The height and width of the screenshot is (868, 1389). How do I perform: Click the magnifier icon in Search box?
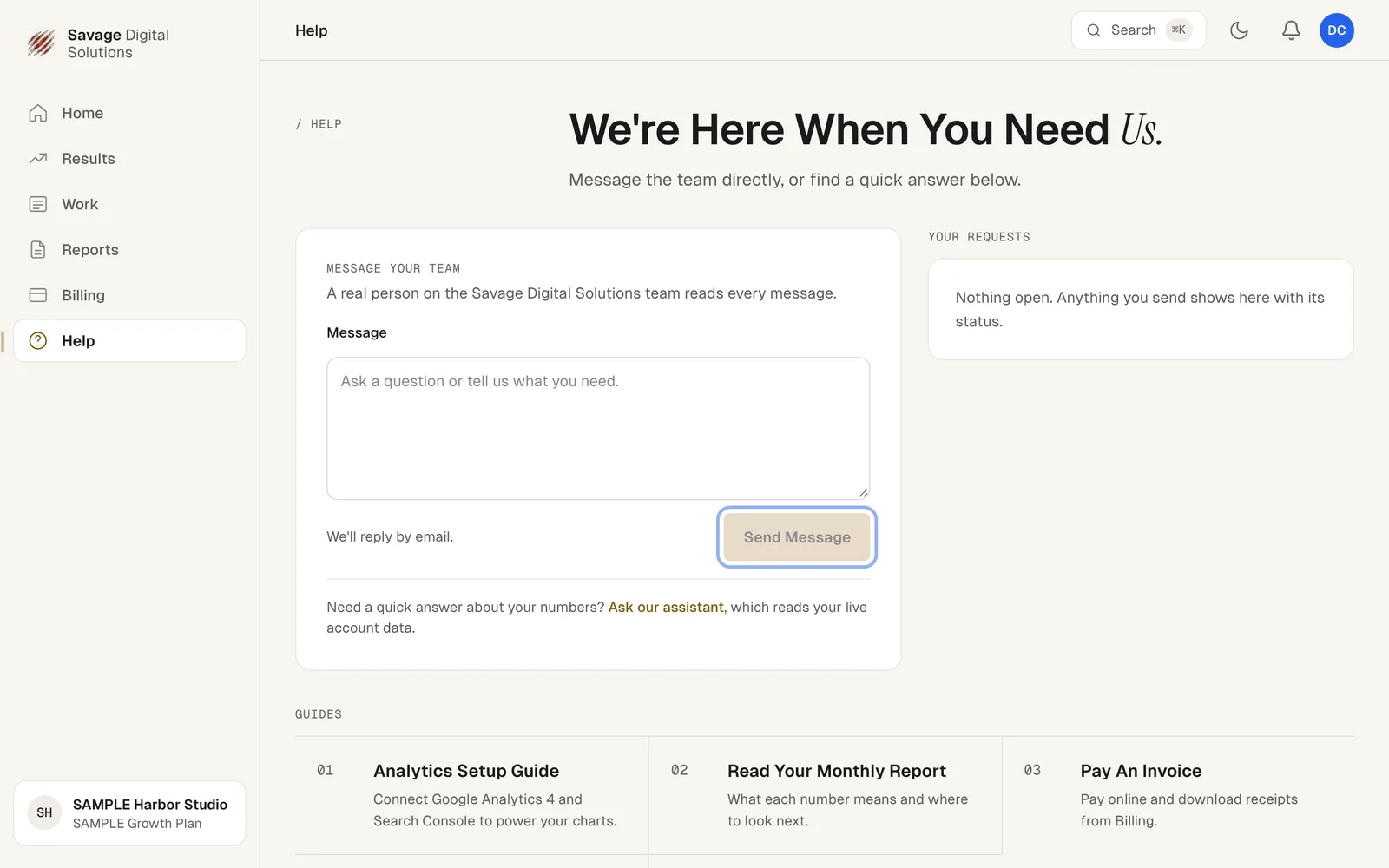[x=1094, y=30]
